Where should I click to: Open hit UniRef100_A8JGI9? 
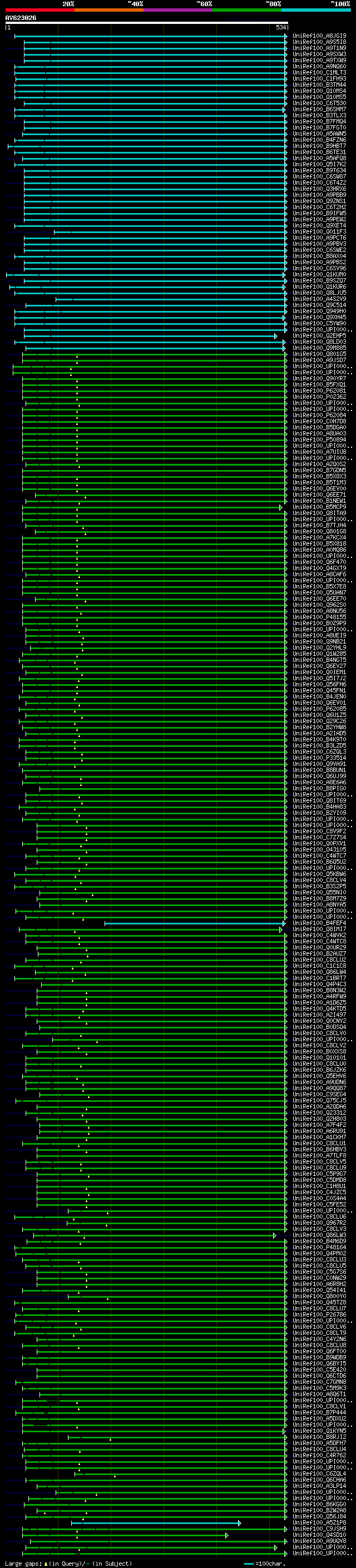[319, 36]
